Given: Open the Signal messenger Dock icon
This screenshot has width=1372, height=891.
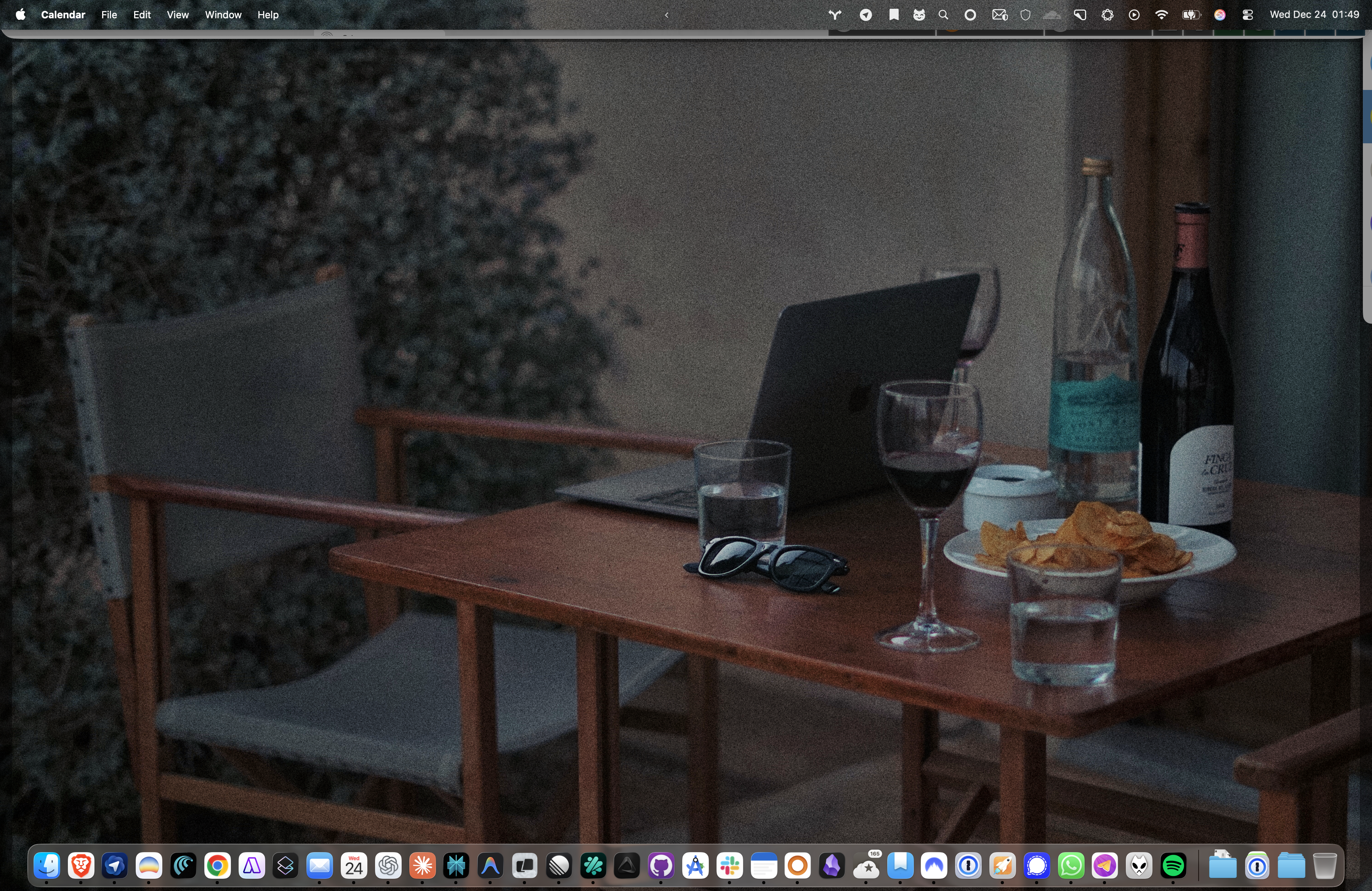Looking at the screenshot, I should tap(1037, 865).
